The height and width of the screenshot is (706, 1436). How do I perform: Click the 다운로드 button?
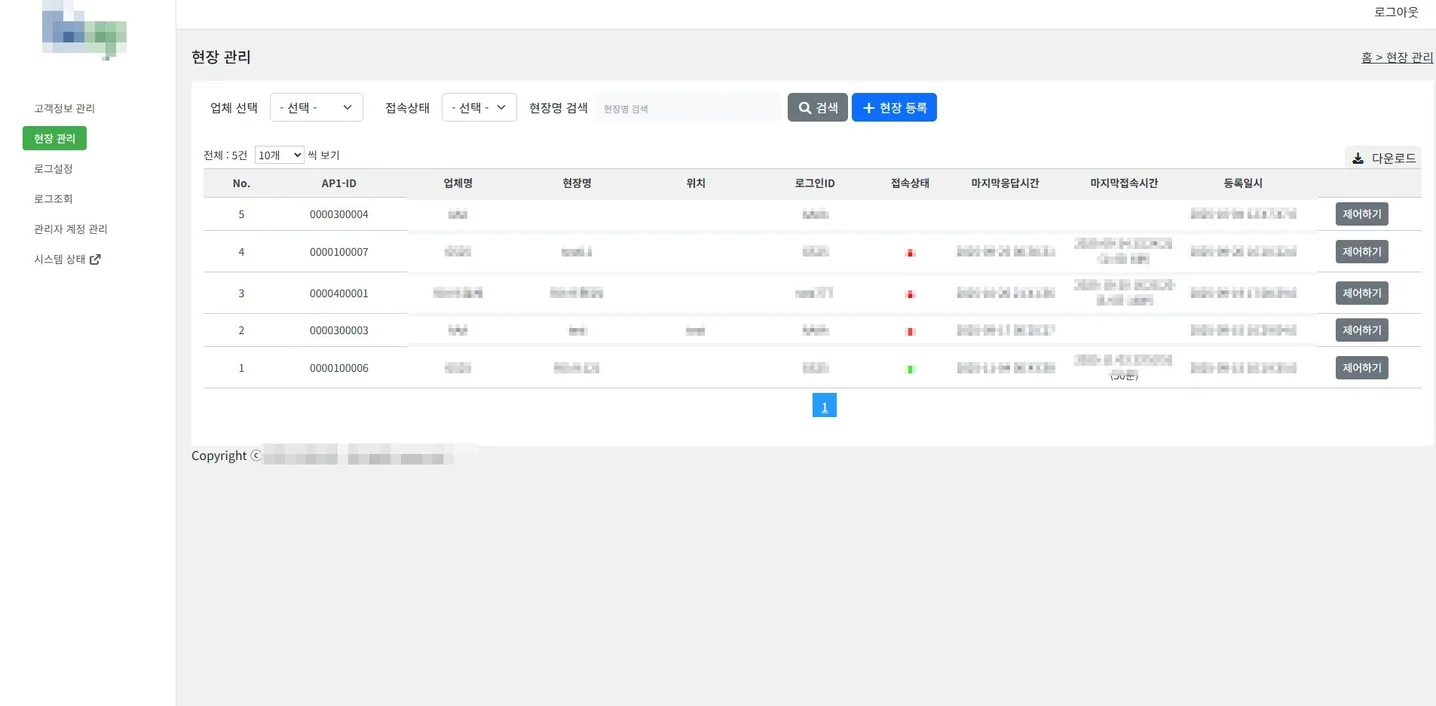1383,158
